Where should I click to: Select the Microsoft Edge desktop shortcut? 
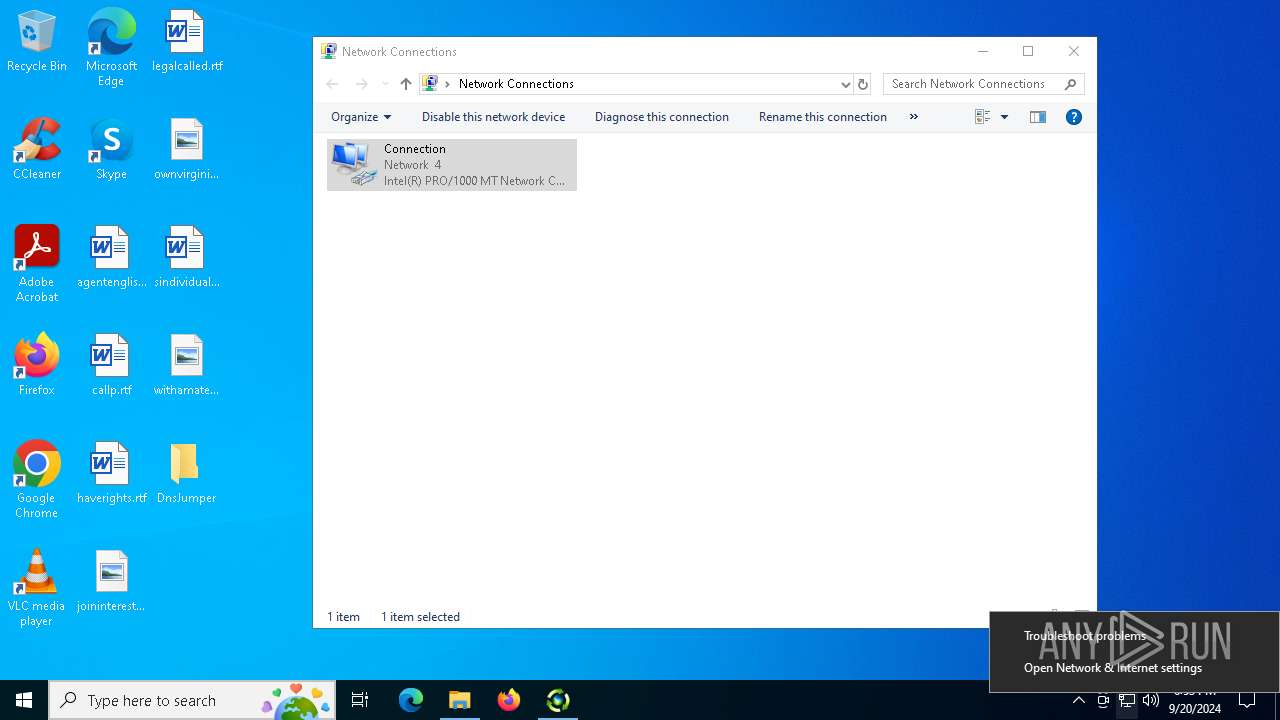tap(111, 48)
